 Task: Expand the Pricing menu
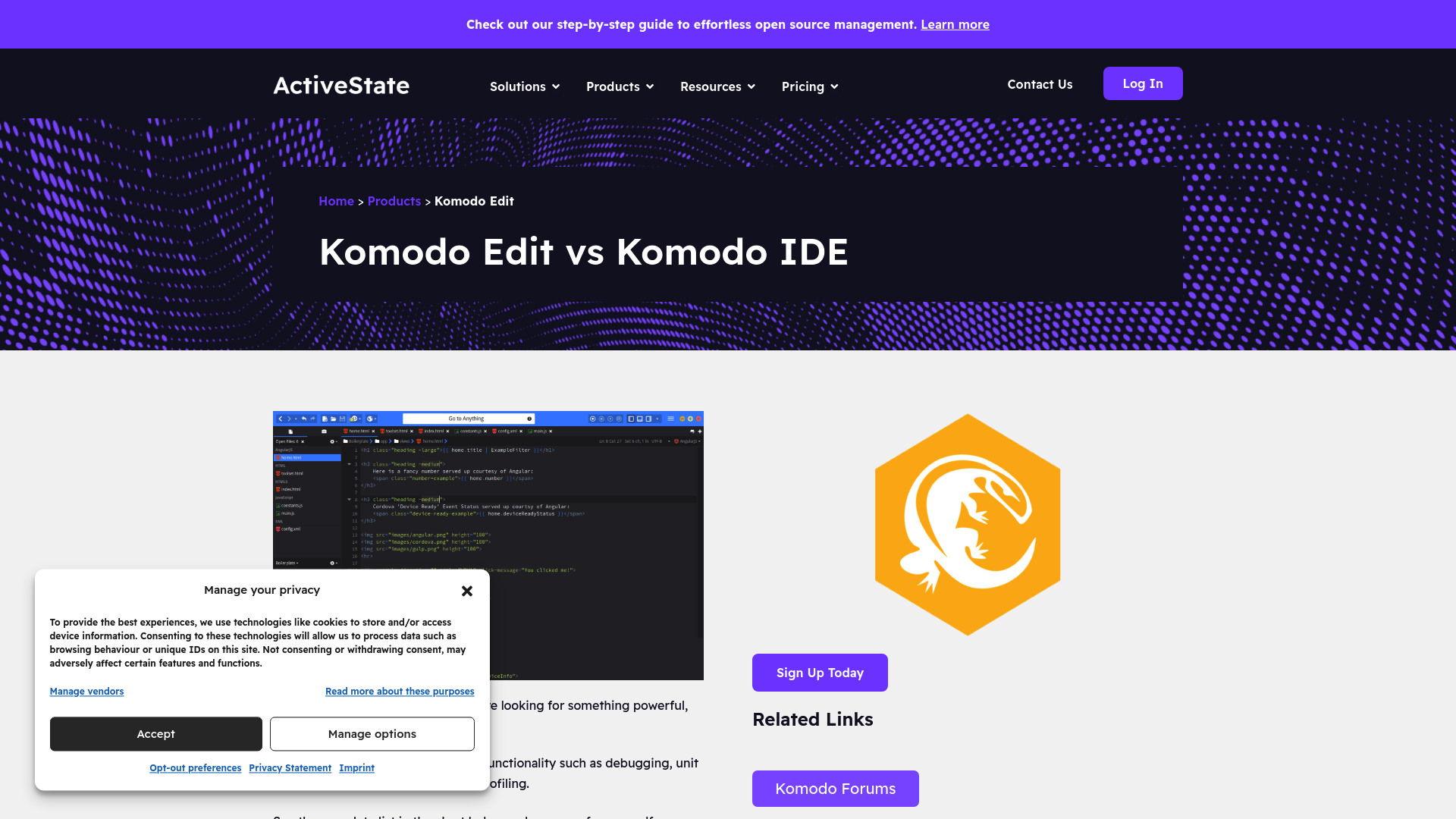(x=810, y=86)
